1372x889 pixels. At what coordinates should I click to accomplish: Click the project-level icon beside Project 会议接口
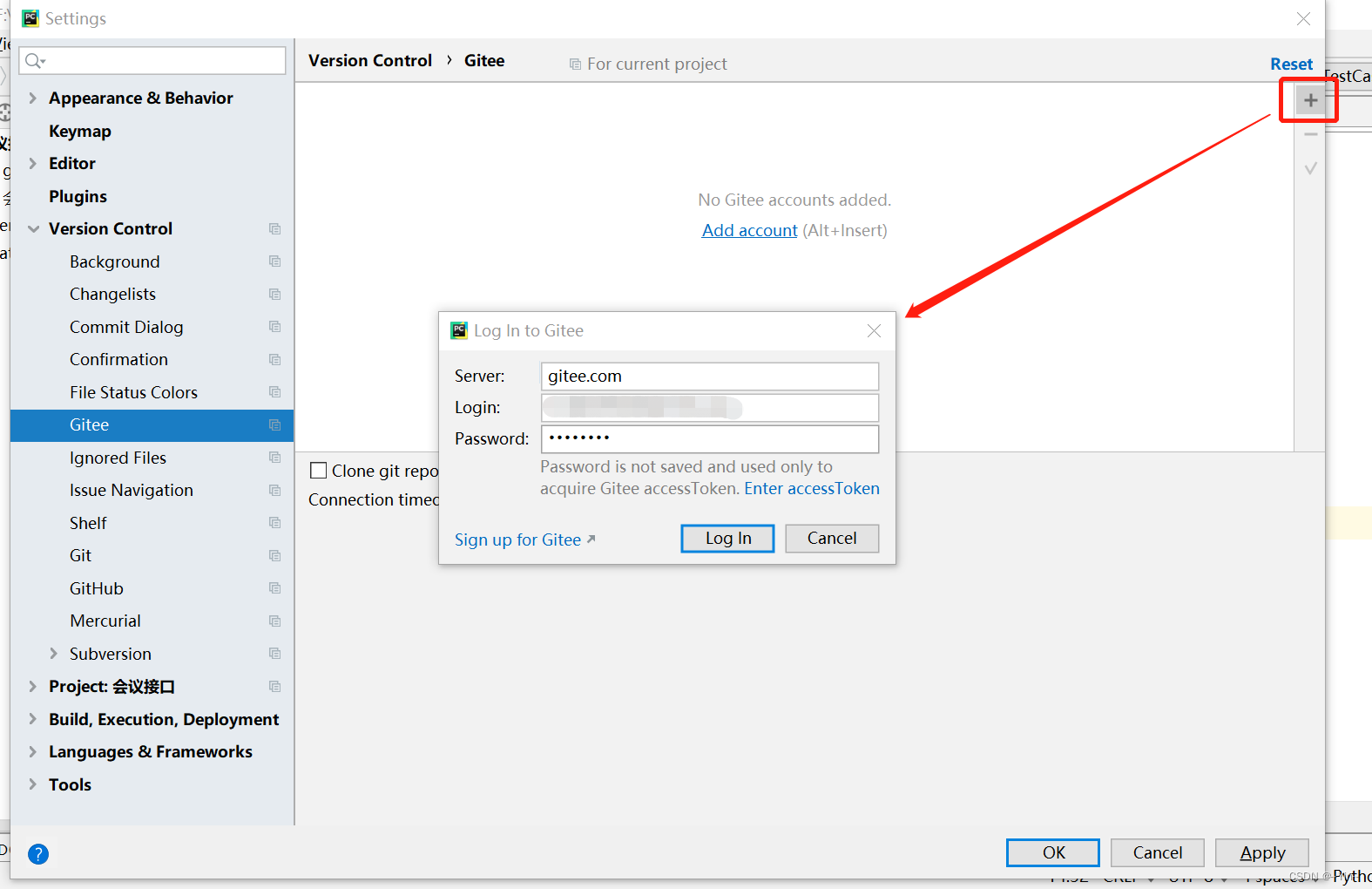[274, 686]
